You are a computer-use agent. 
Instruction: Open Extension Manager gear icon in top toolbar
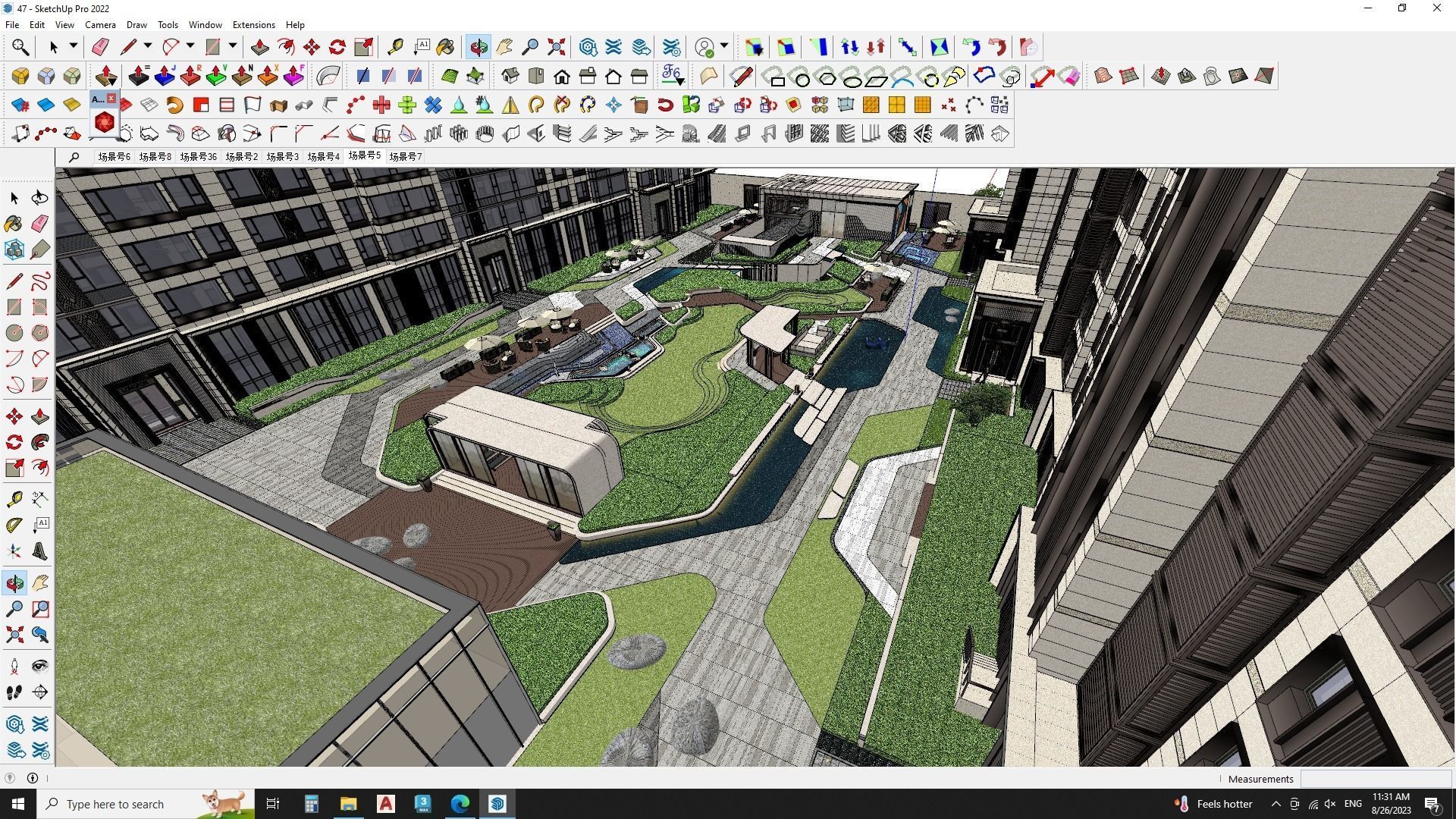pyautogui.click(x=672, y=47)
